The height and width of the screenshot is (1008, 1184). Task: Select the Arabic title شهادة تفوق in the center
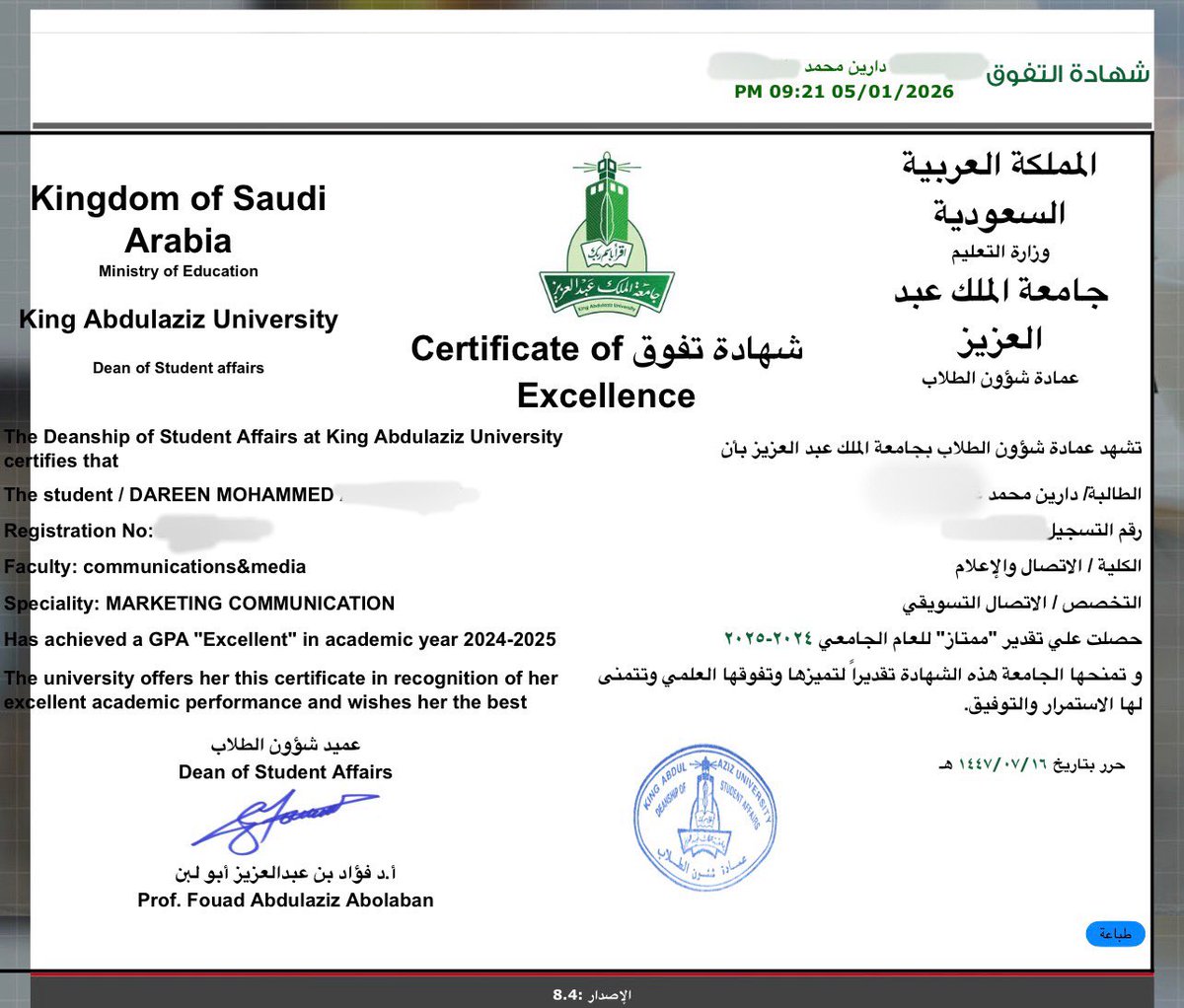coord(718,348)
